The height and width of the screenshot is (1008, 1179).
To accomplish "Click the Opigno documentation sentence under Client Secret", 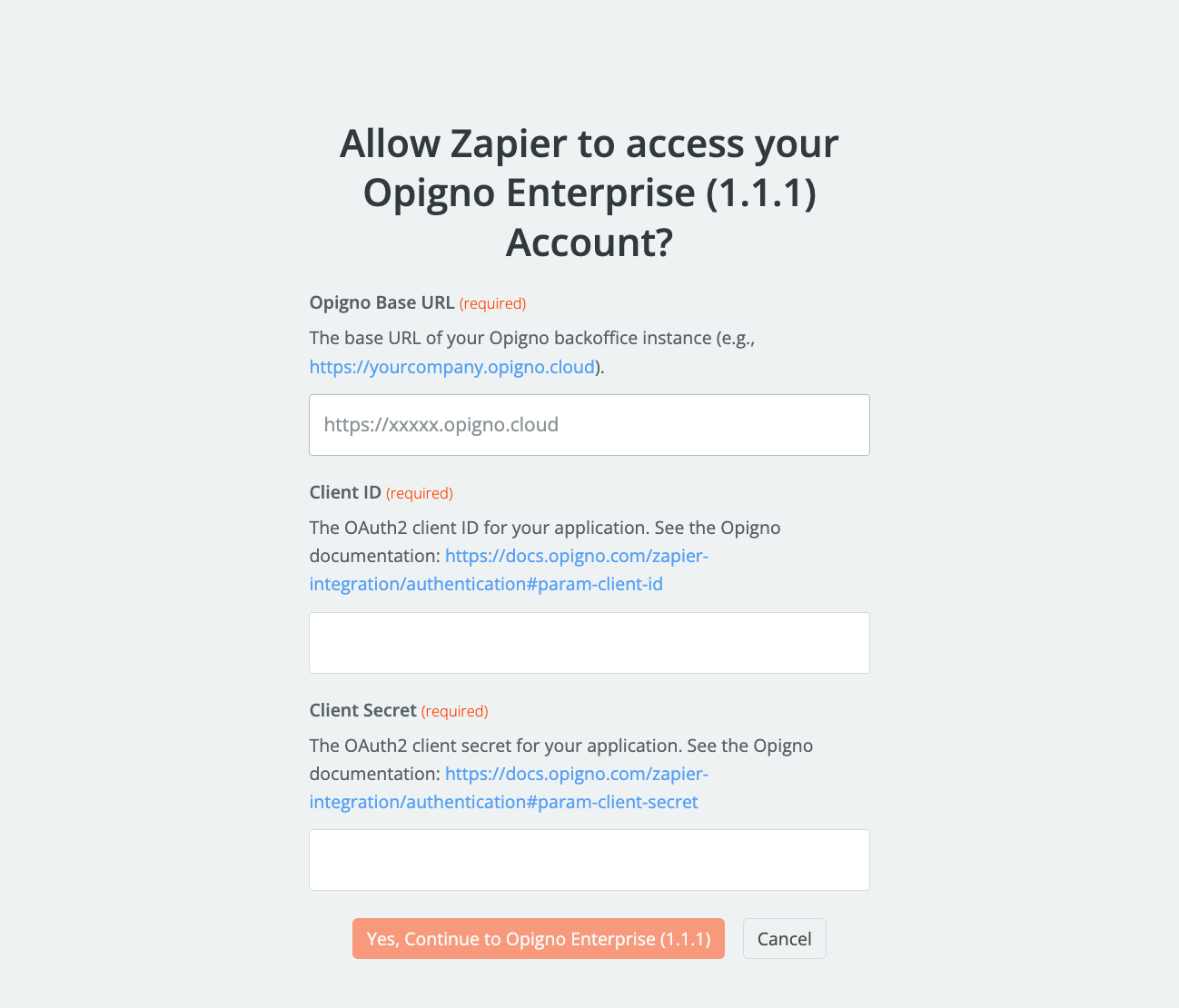I will [560, 745].
